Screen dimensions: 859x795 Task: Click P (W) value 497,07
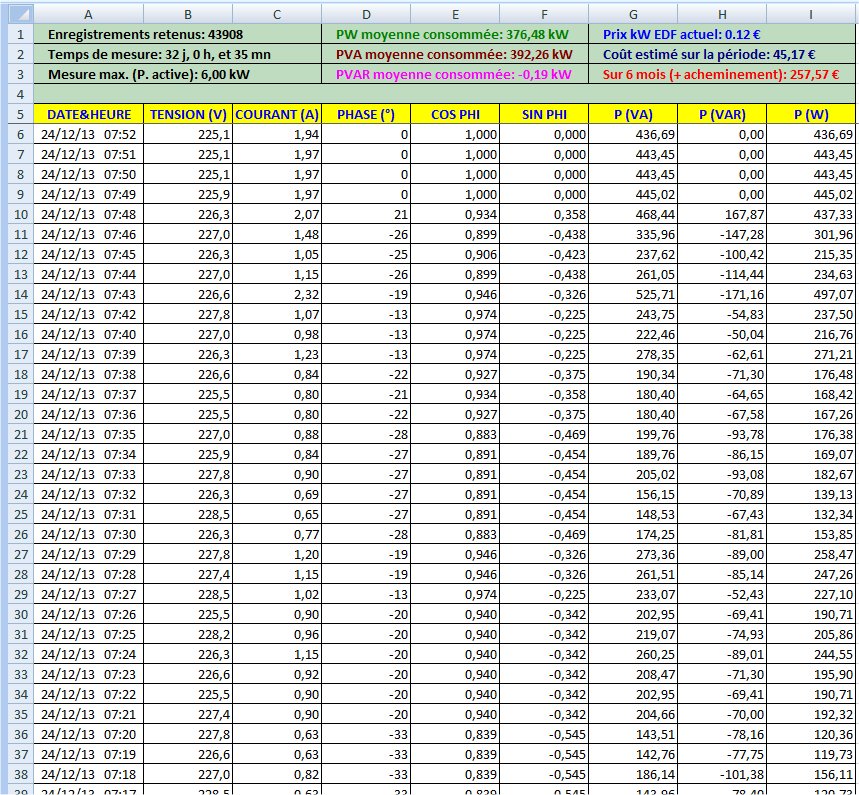tap(811, 294)
